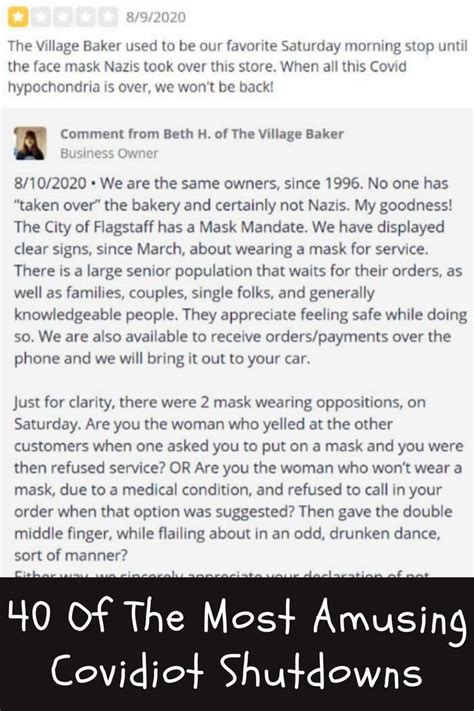Click the "Covidiot Shutdowns" caption text
Viewport: 474px width, 711px height.
pos(236,670)
